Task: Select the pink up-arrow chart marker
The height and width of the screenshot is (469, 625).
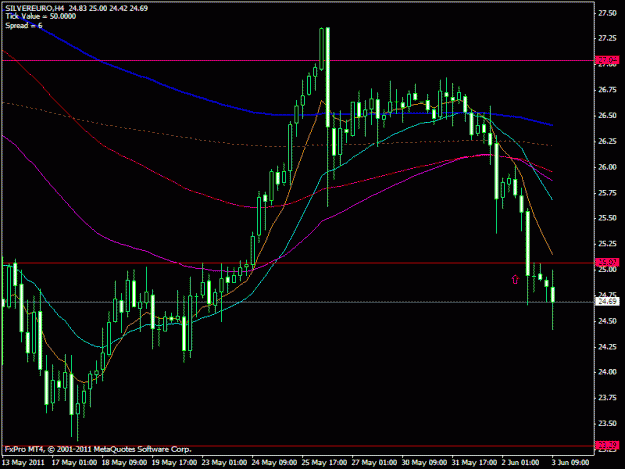Action: [x=515, y=279]
